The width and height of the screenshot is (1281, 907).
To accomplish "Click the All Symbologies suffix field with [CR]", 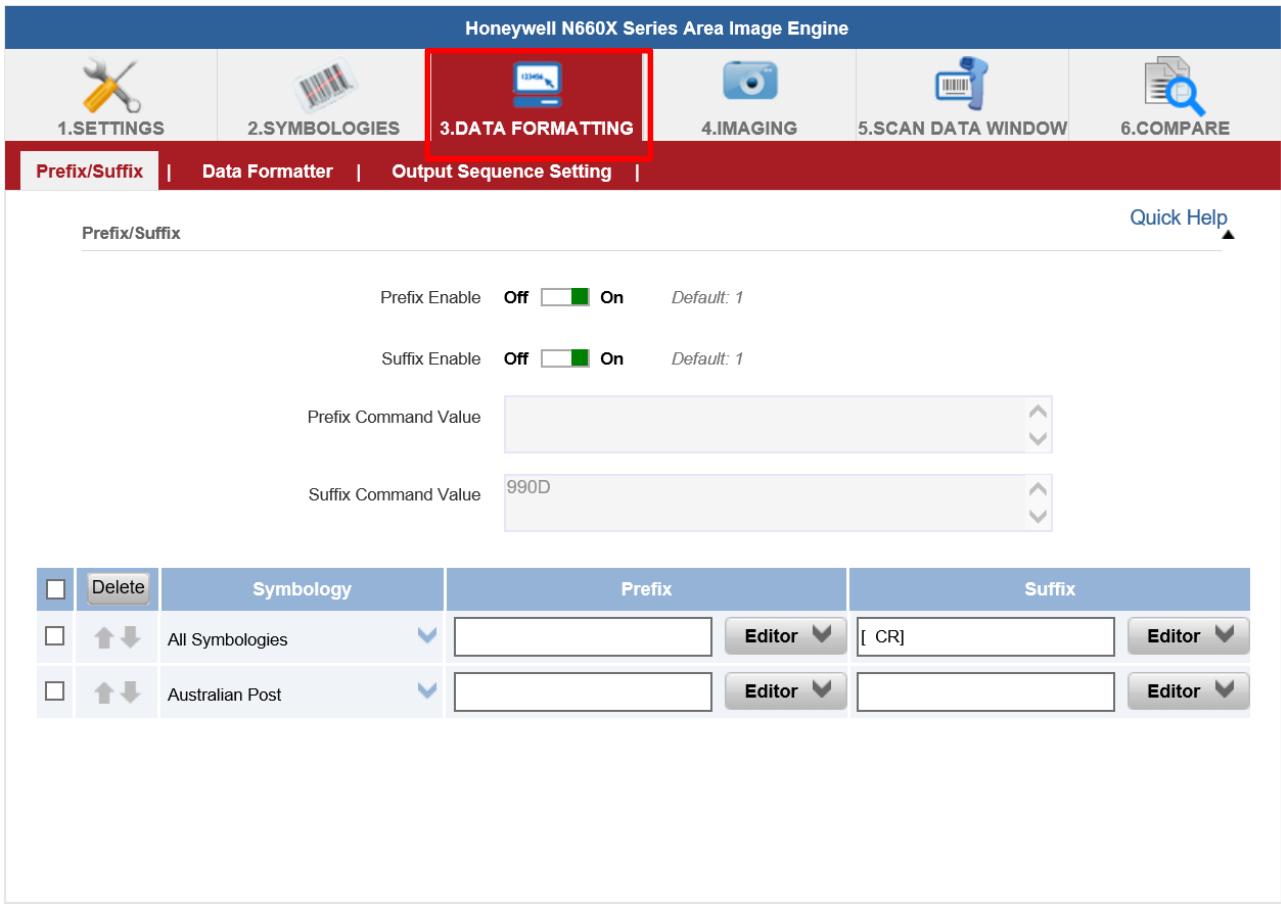I will point(987,637).
